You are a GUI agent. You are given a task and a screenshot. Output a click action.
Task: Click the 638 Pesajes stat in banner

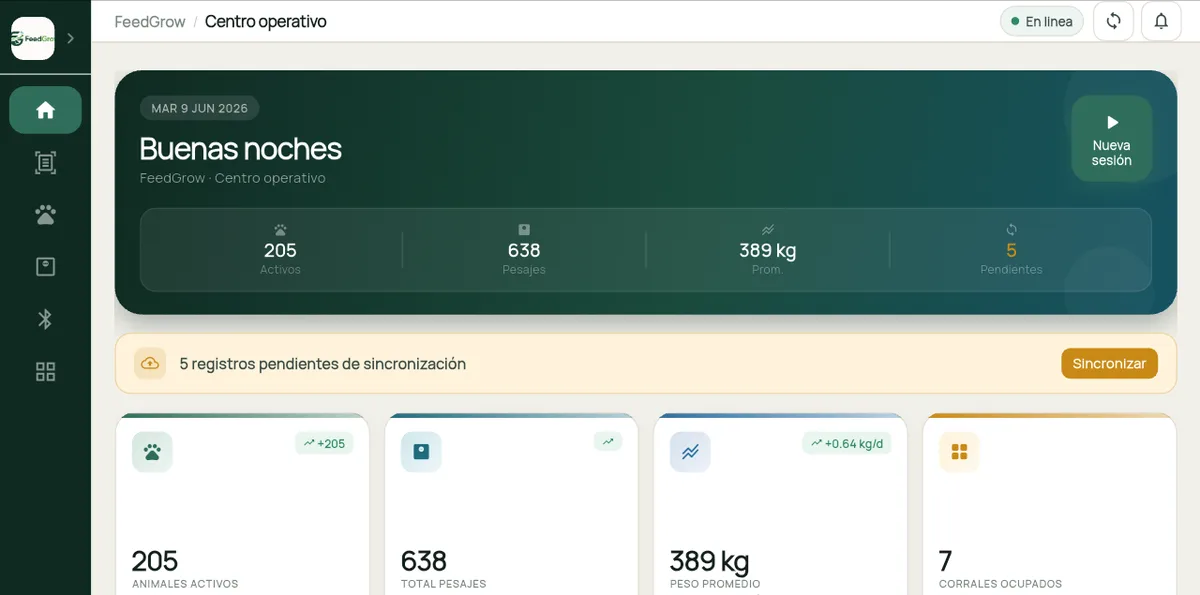(524, 250)
